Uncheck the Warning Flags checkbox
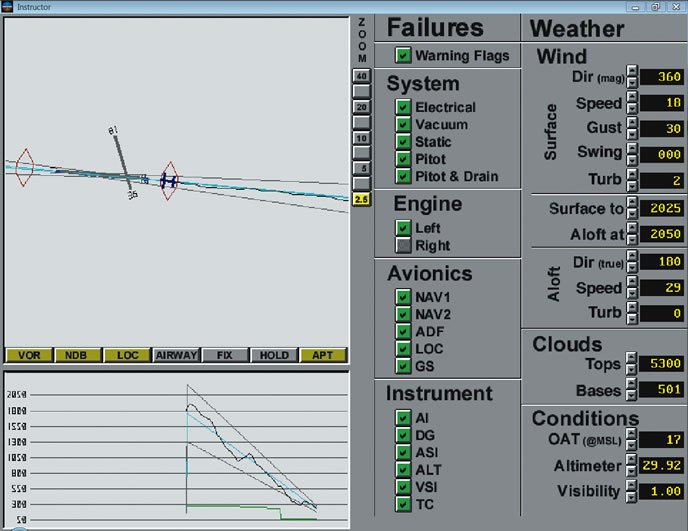This screenshot has height=531, width=688. coord(403,56)
